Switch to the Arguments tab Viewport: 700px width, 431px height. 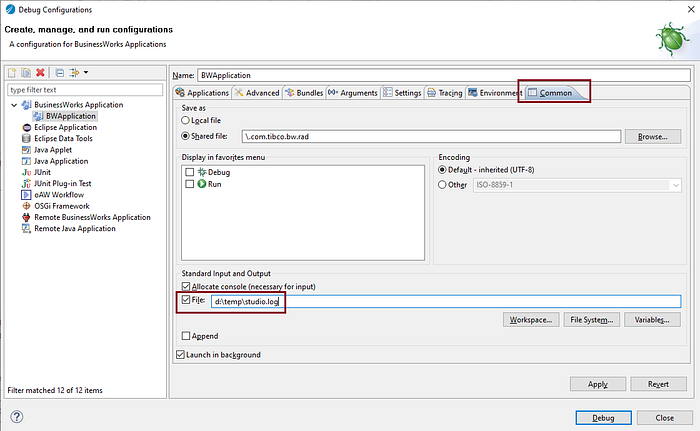[x=353, y=93]
